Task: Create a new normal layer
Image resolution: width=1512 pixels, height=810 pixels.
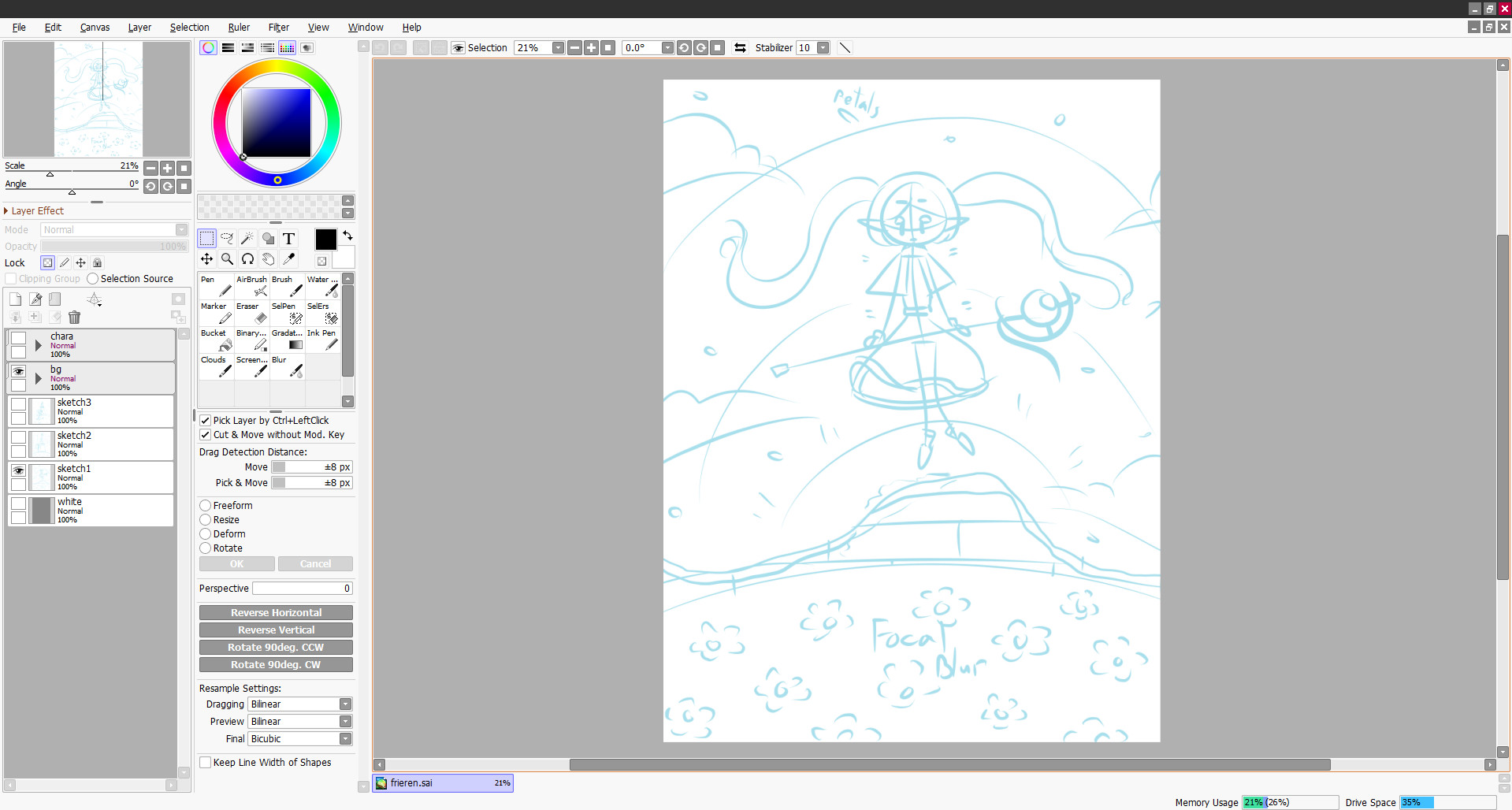Action: pos(15,299)
